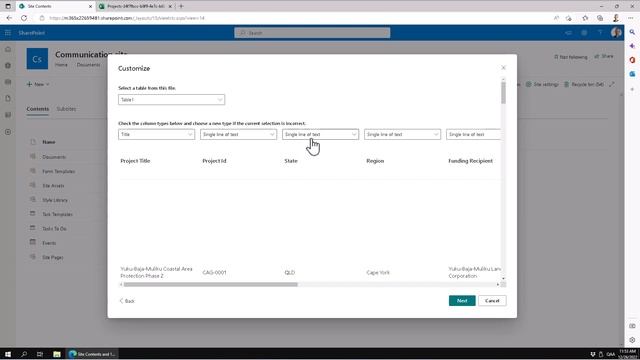Change Funding Recipient column type dropdown
The width and height of the screenshot is (640, 360).
click(473, 134)
